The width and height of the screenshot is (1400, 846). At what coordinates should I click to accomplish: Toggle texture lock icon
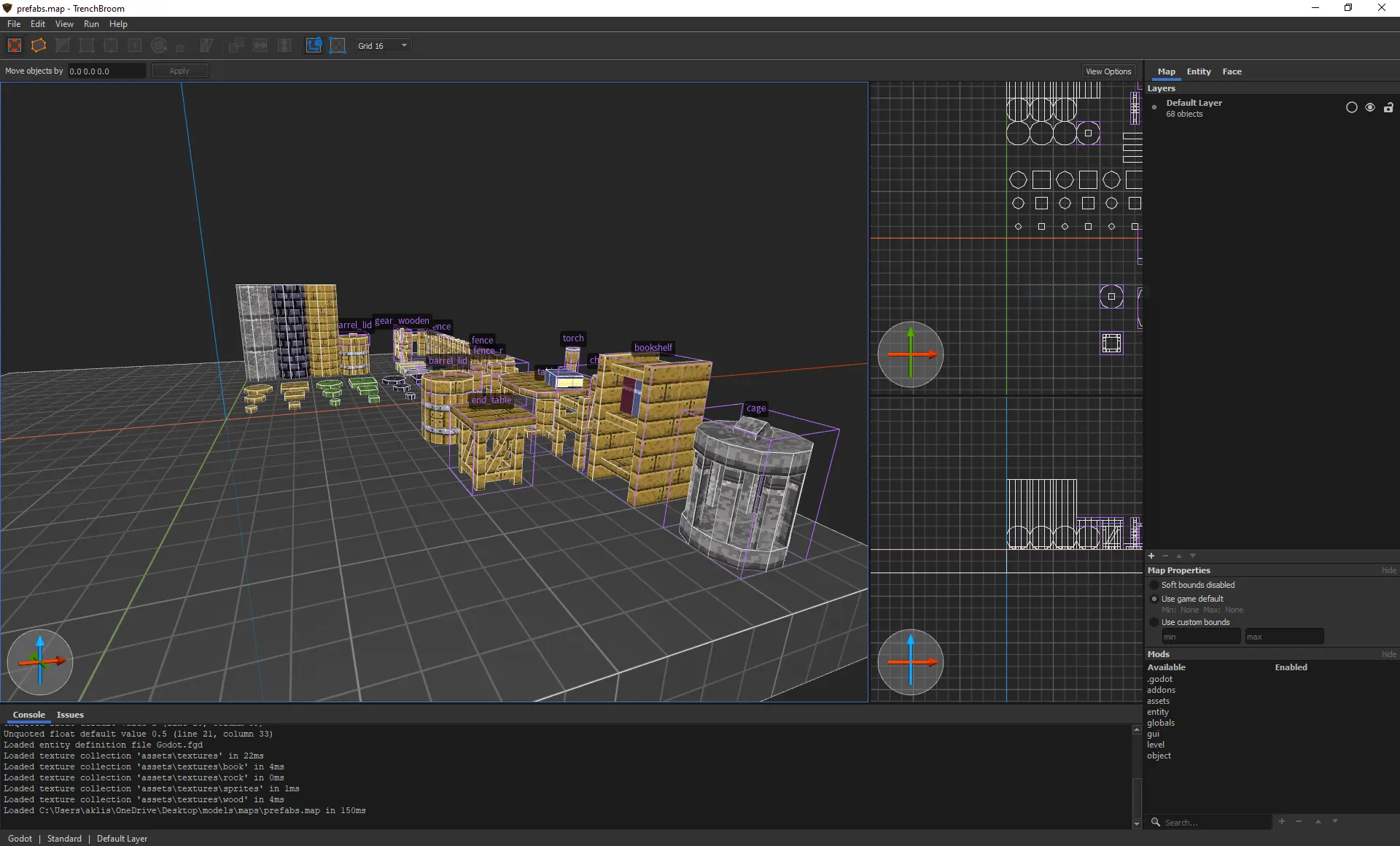pos(314,45)
